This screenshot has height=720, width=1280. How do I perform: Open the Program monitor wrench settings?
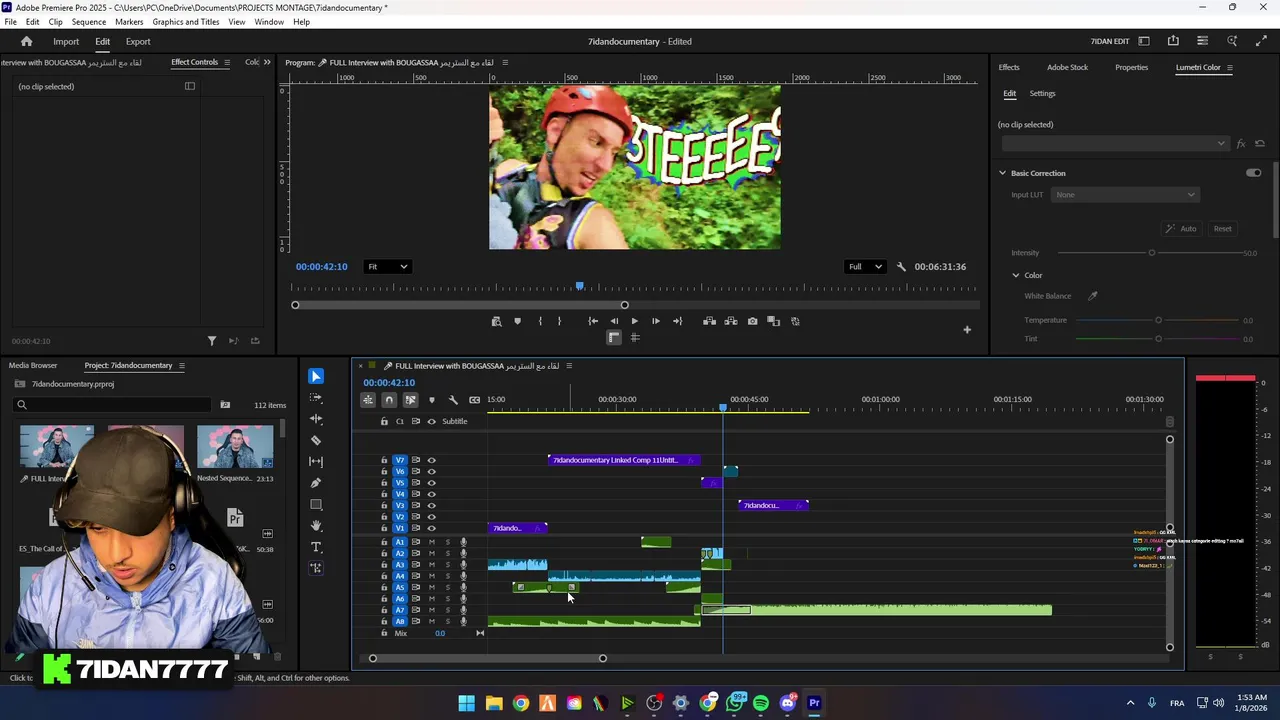[x=901, y=267]
